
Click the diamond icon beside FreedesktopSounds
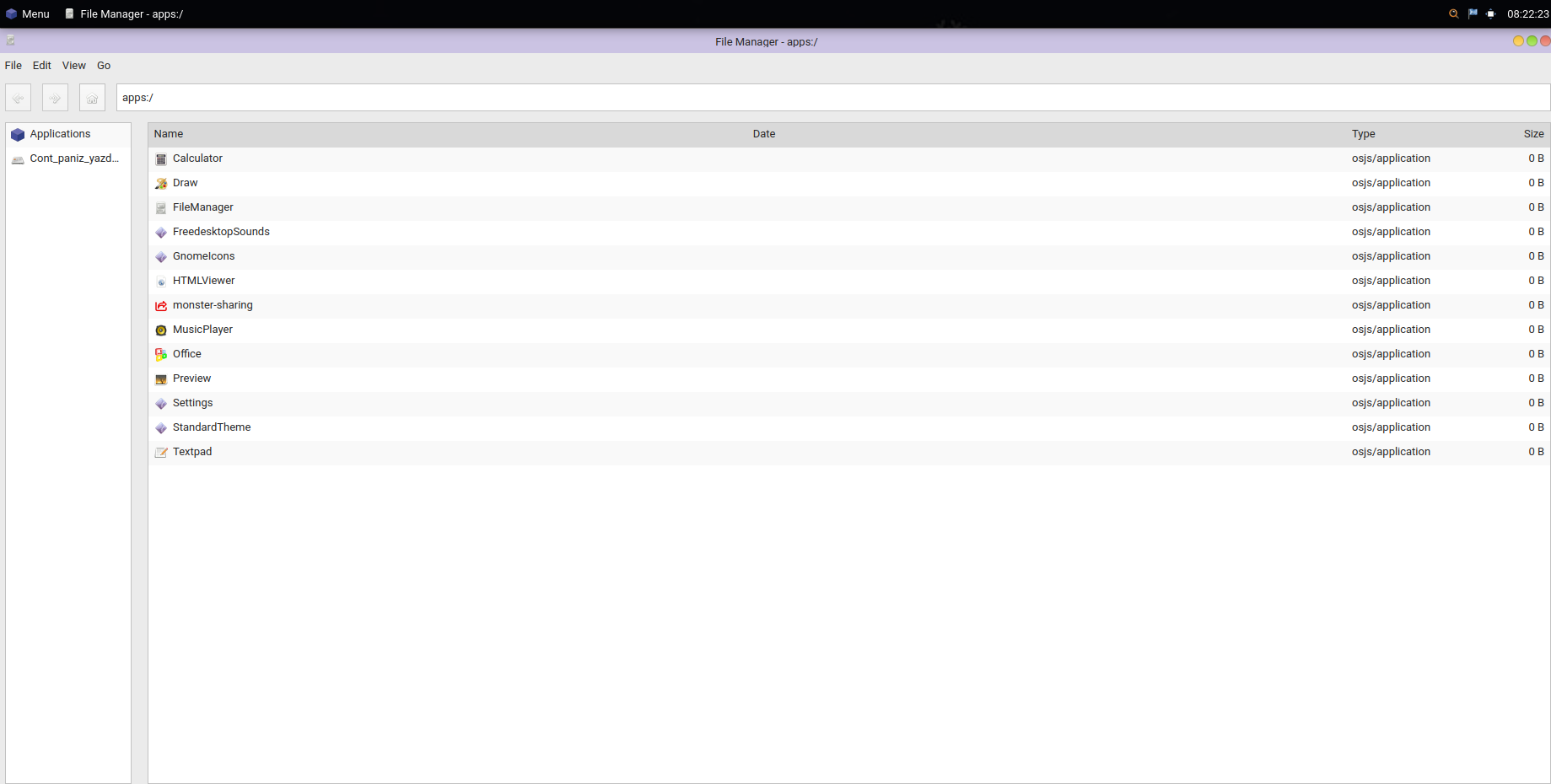click(161, 233)
